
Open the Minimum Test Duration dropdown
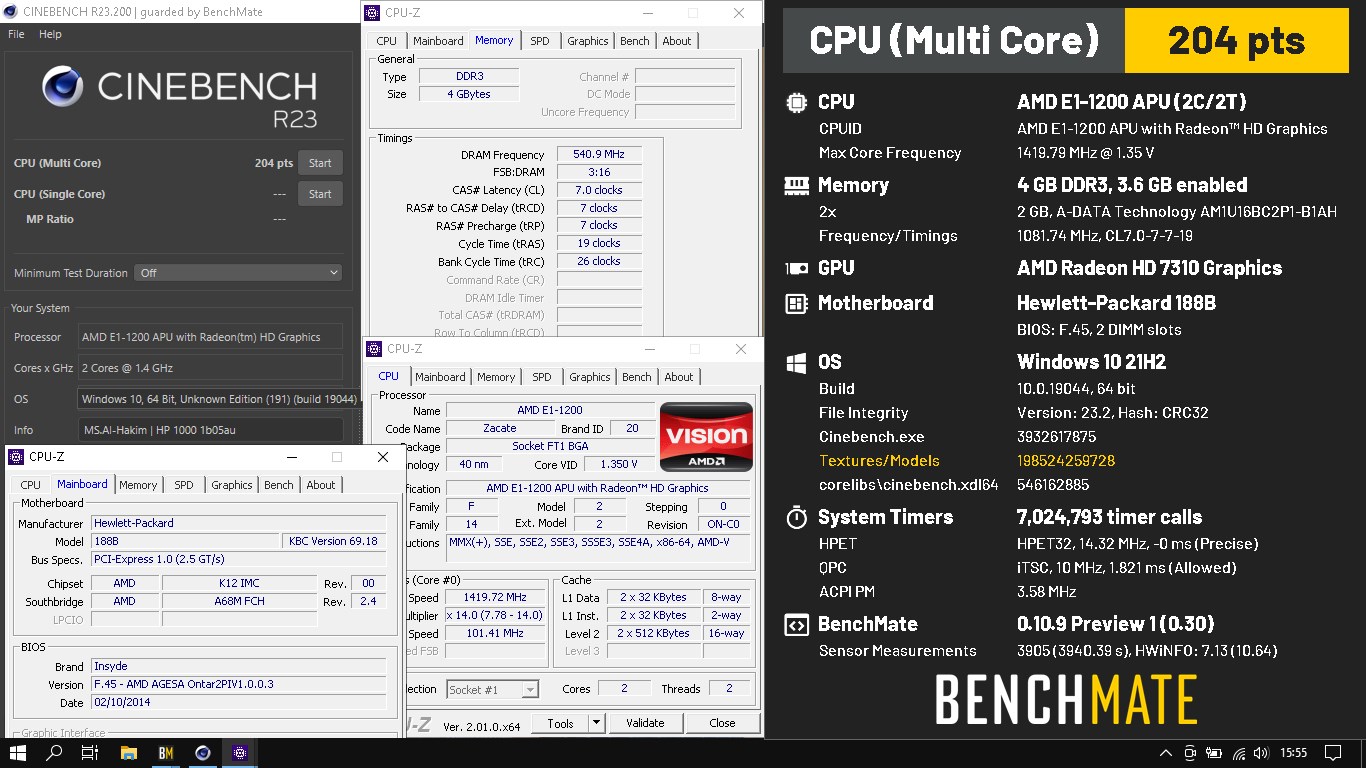[x=239, y=273]
